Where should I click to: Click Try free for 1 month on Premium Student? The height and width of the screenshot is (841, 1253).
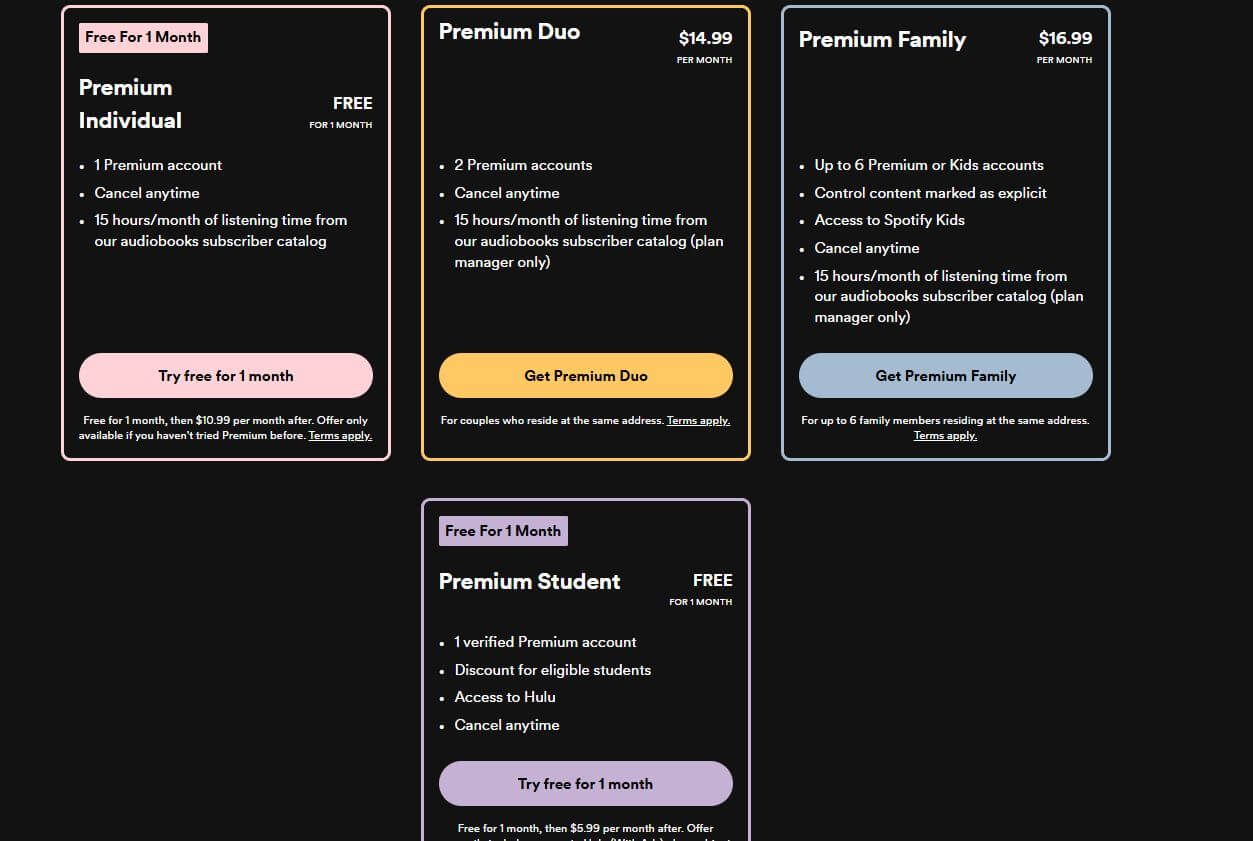pos(585,783)
